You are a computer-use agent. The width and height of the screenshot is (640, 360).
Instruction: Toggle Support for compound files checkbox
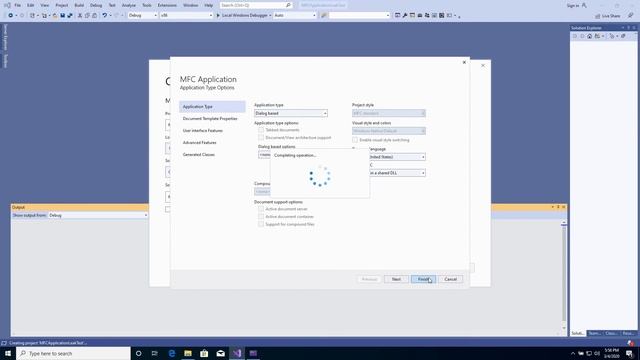click(261, 224)
